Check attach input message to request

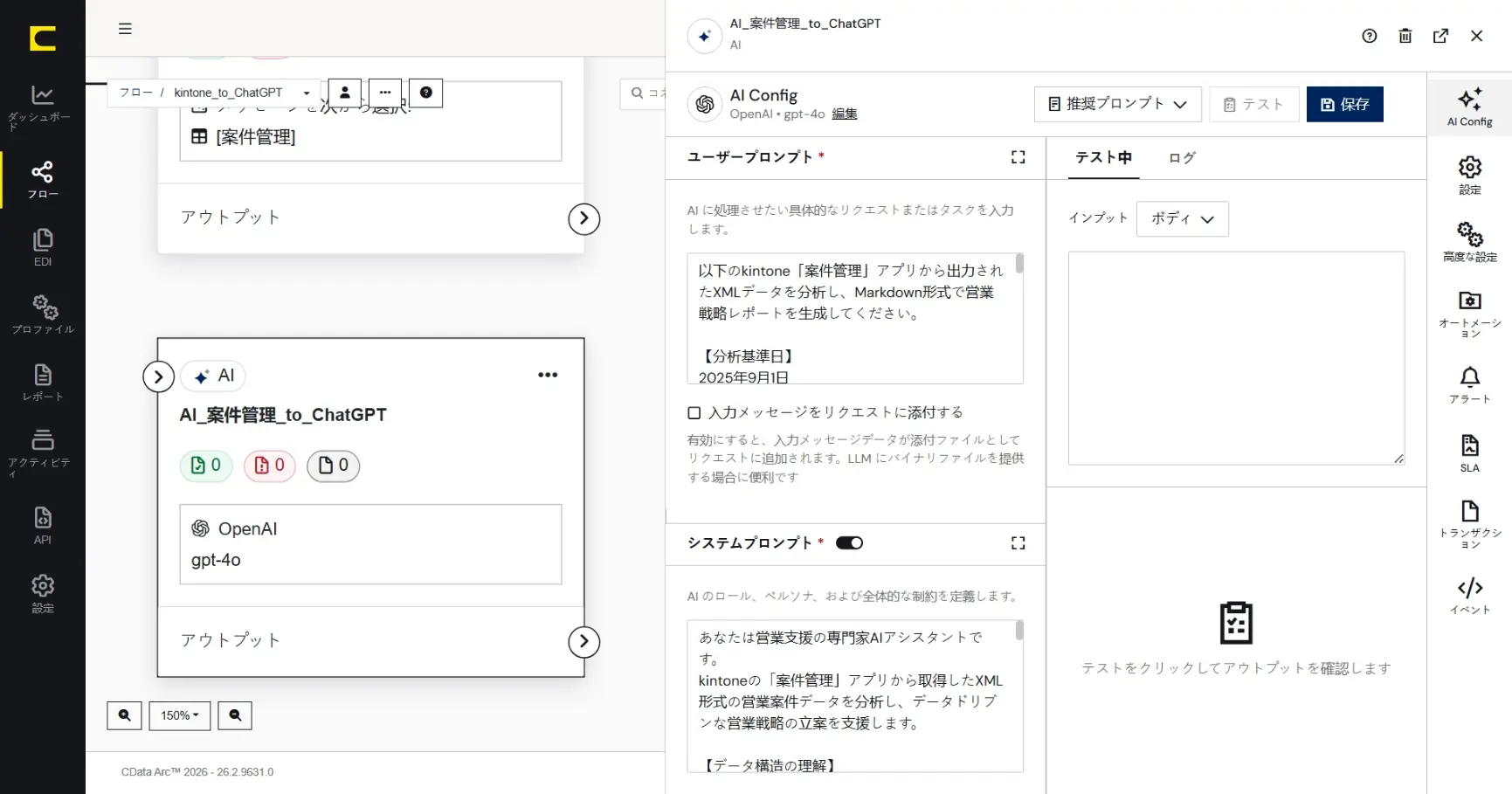coord(694,413)
